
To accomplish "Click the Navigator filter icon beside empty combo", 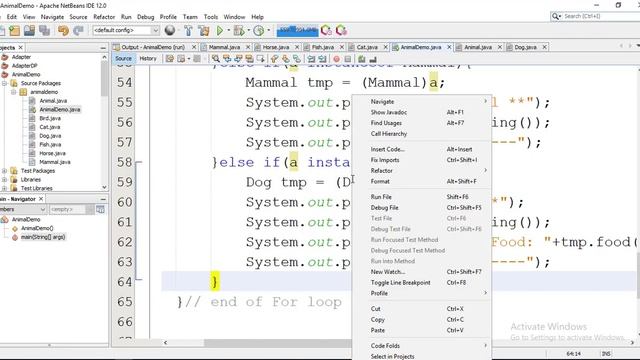I will coord(100,209).
